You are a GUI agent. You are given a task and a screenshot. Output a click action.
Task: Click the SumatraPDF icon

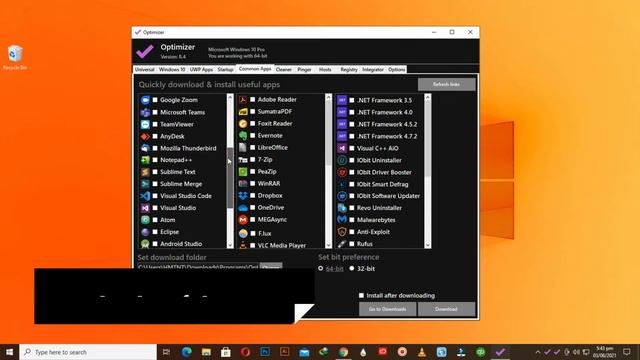point(243,111)
